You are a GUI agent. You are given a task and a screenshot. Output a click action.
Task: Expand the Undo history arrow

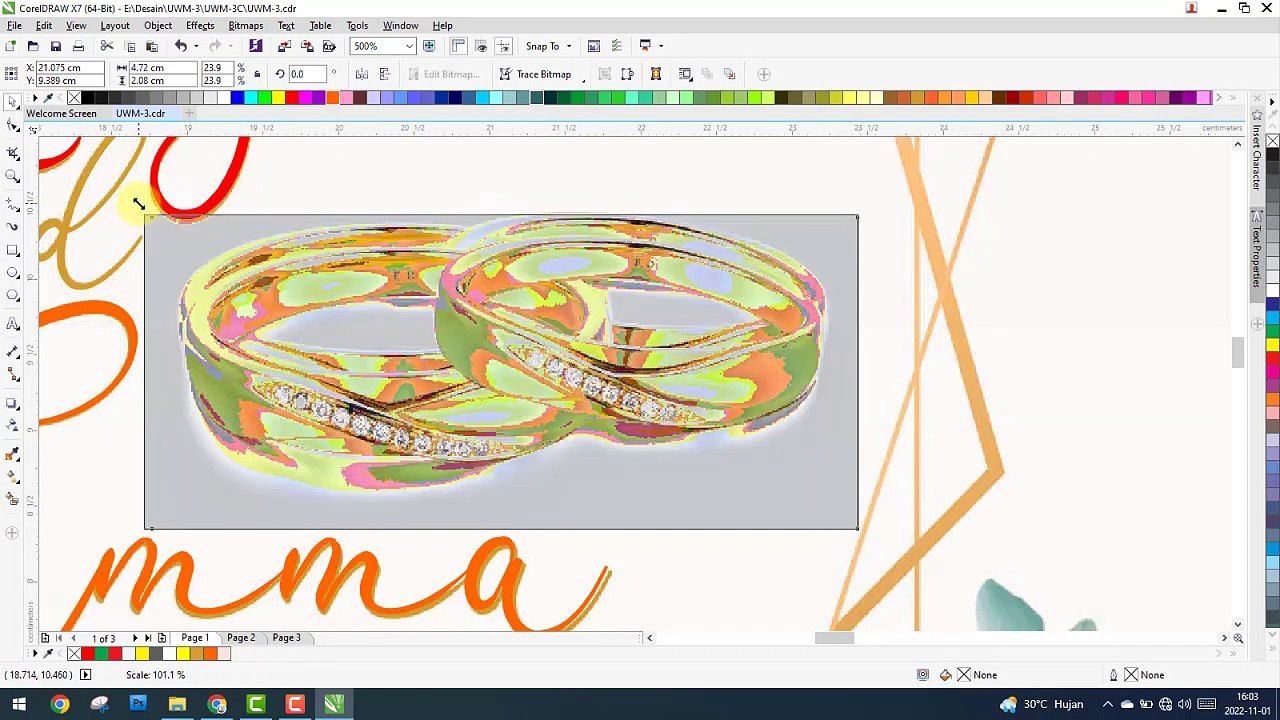point(195,46)
